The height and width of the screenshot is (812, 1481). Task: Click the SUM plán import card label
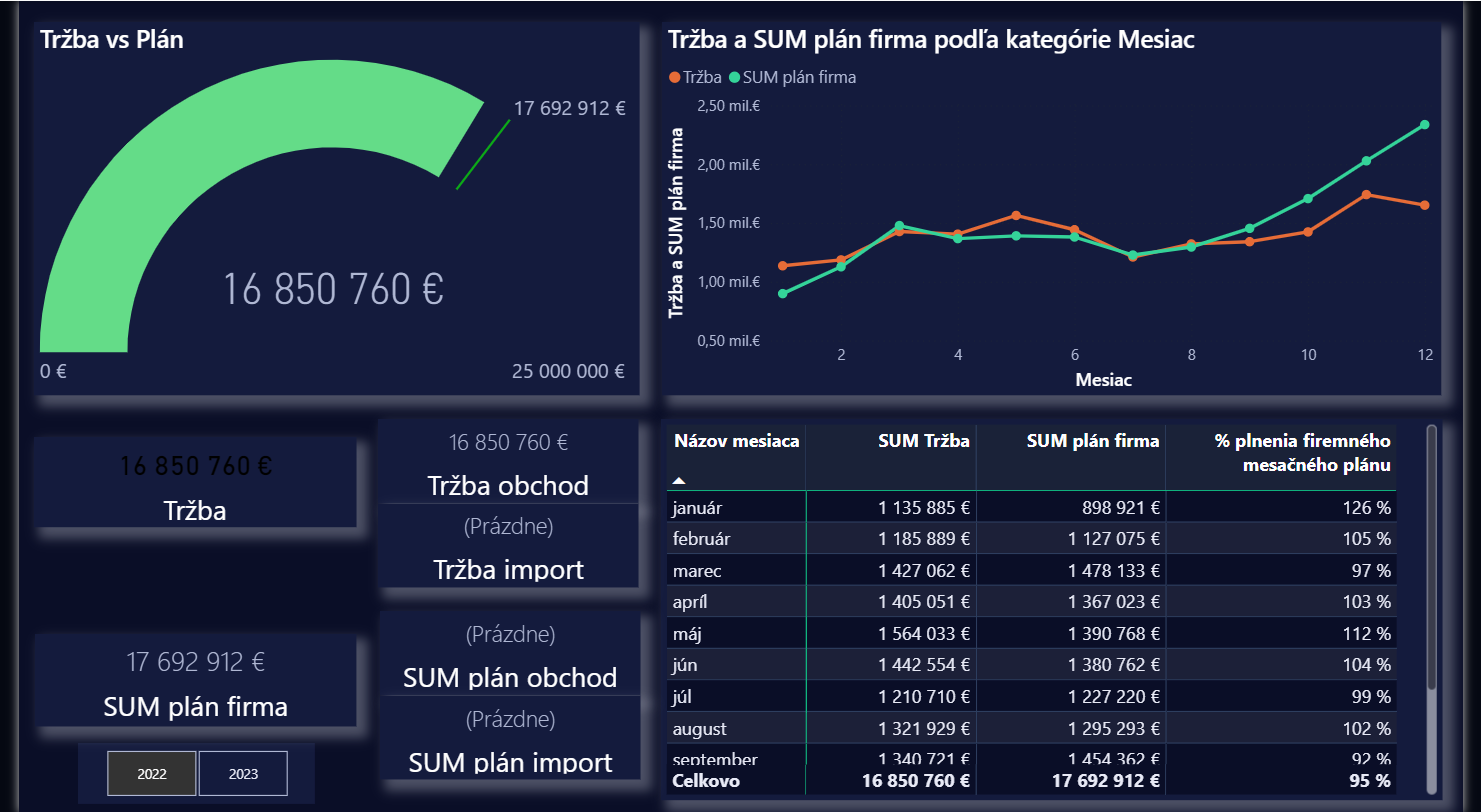[510, 762]
